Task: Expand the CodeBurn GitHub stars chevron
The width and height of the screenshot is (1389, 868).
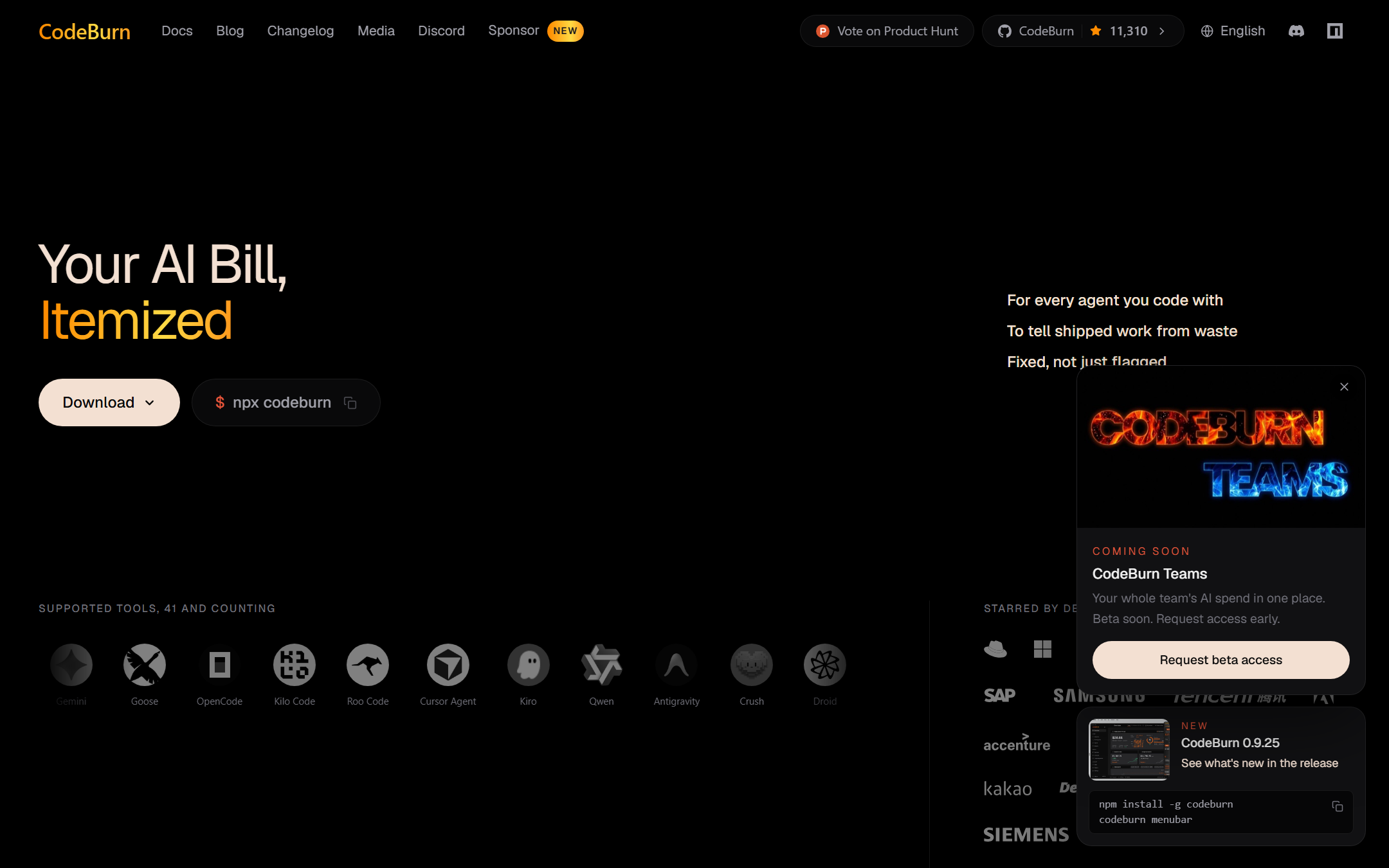Action: click(1162, 31)
